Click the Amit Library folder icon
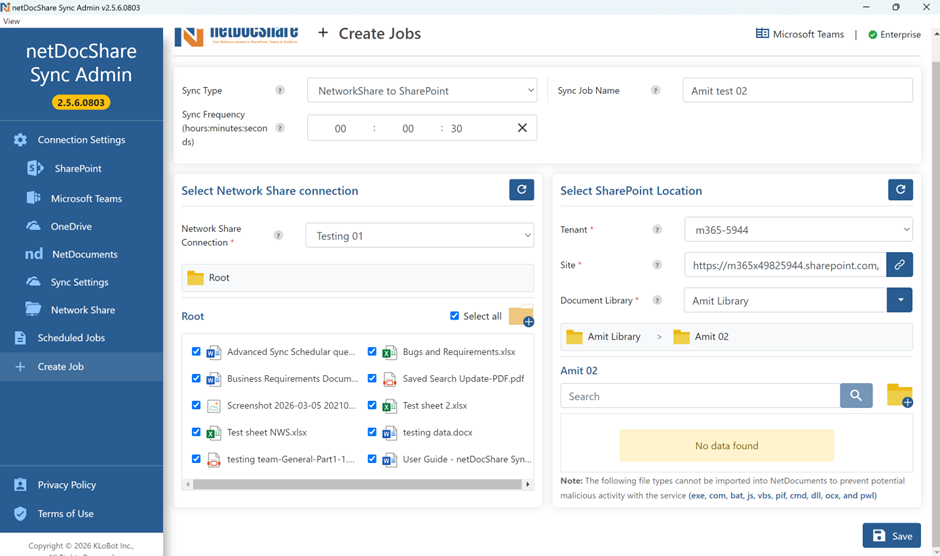The image size is (940, 556). coord(574,336)
